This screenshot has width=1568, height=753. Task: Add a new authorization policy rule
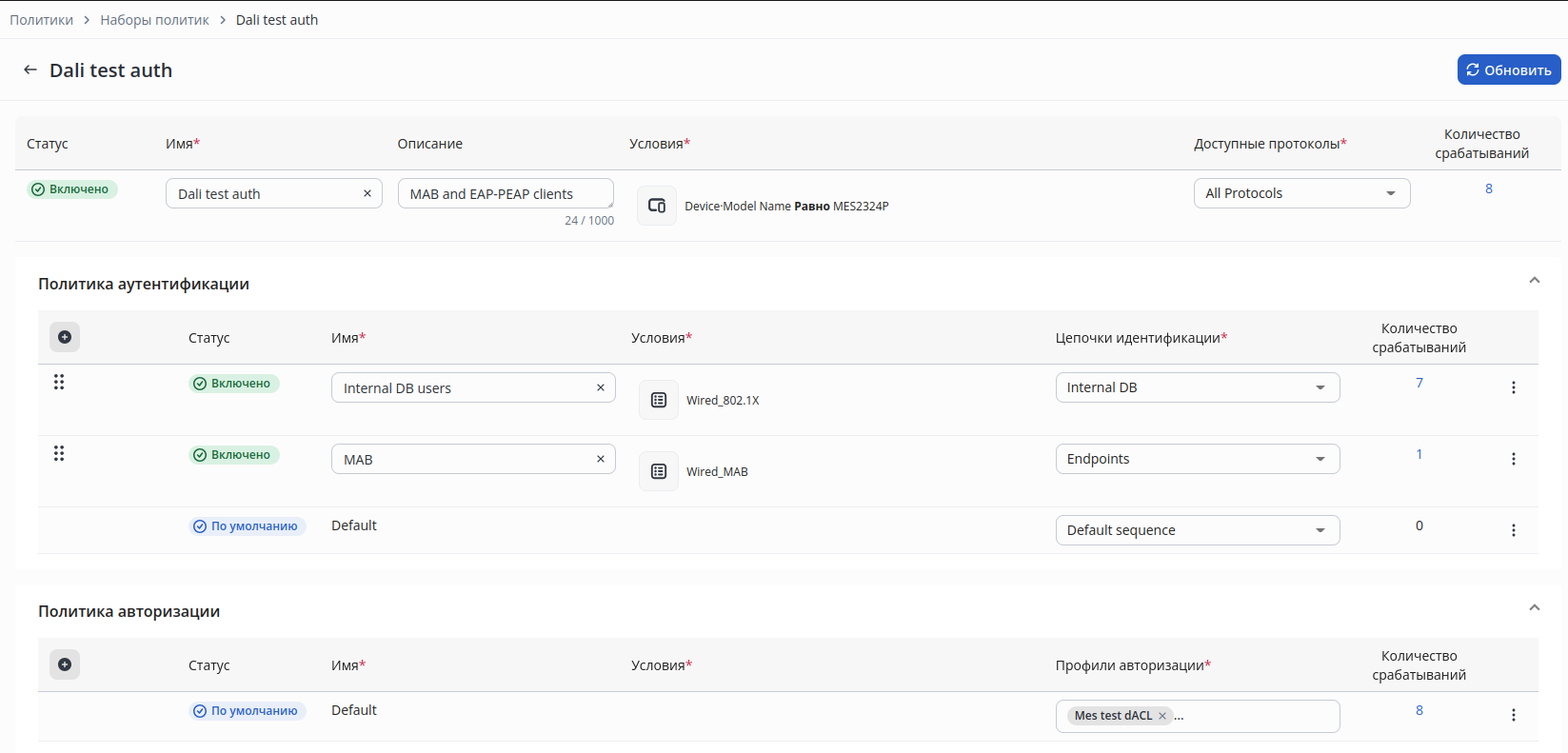65,664
